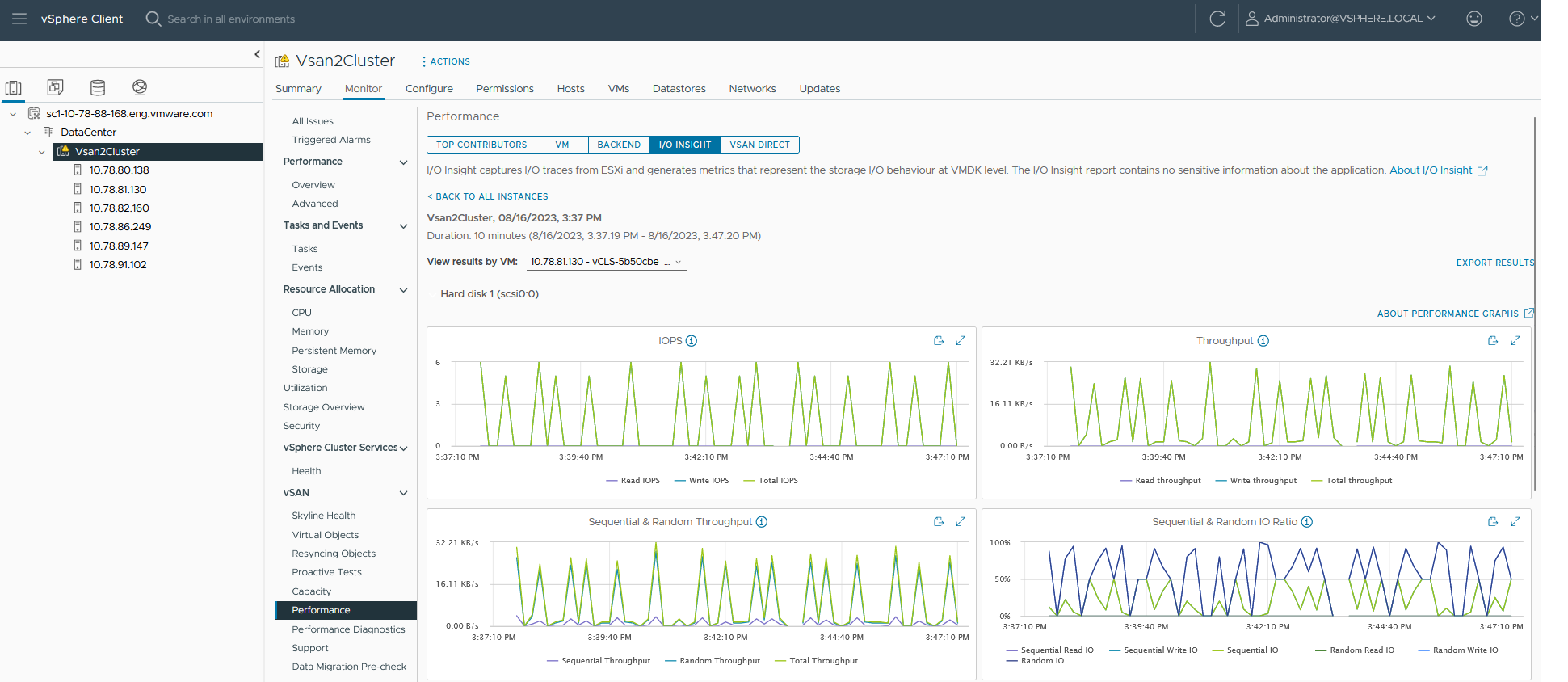Open Sequential & Random IO Ratio info icon
Screen dimensions: 1568x682
(x=1307, y=522)
